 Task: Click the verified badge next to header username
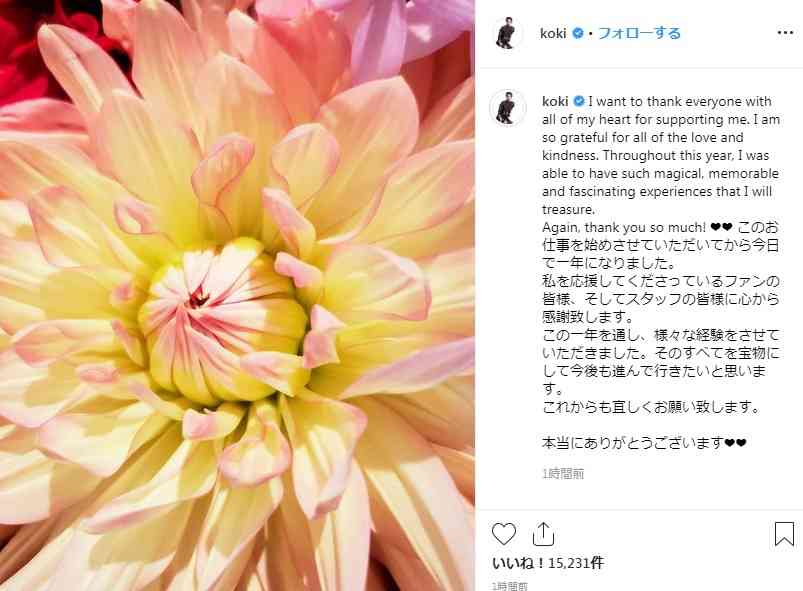click(x=578, y=33)
